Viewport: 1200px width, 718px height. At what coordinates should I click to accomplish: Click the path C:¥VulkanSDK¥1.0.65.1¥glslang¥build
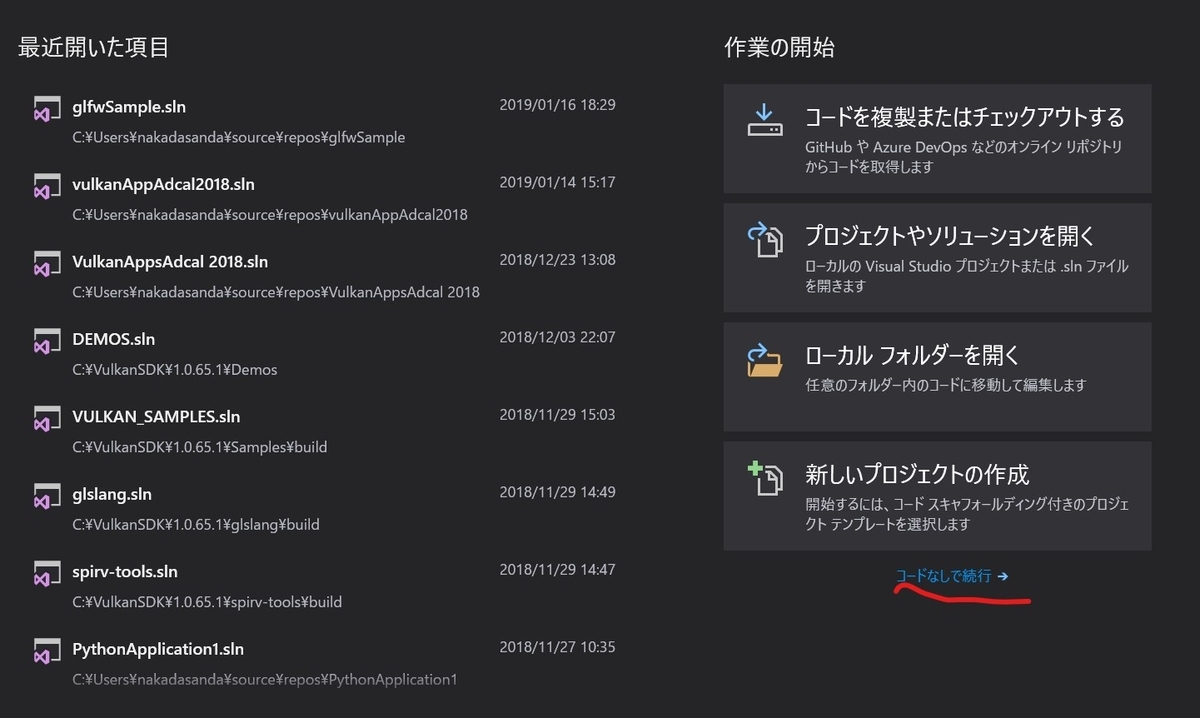click(x=195, y=525)
